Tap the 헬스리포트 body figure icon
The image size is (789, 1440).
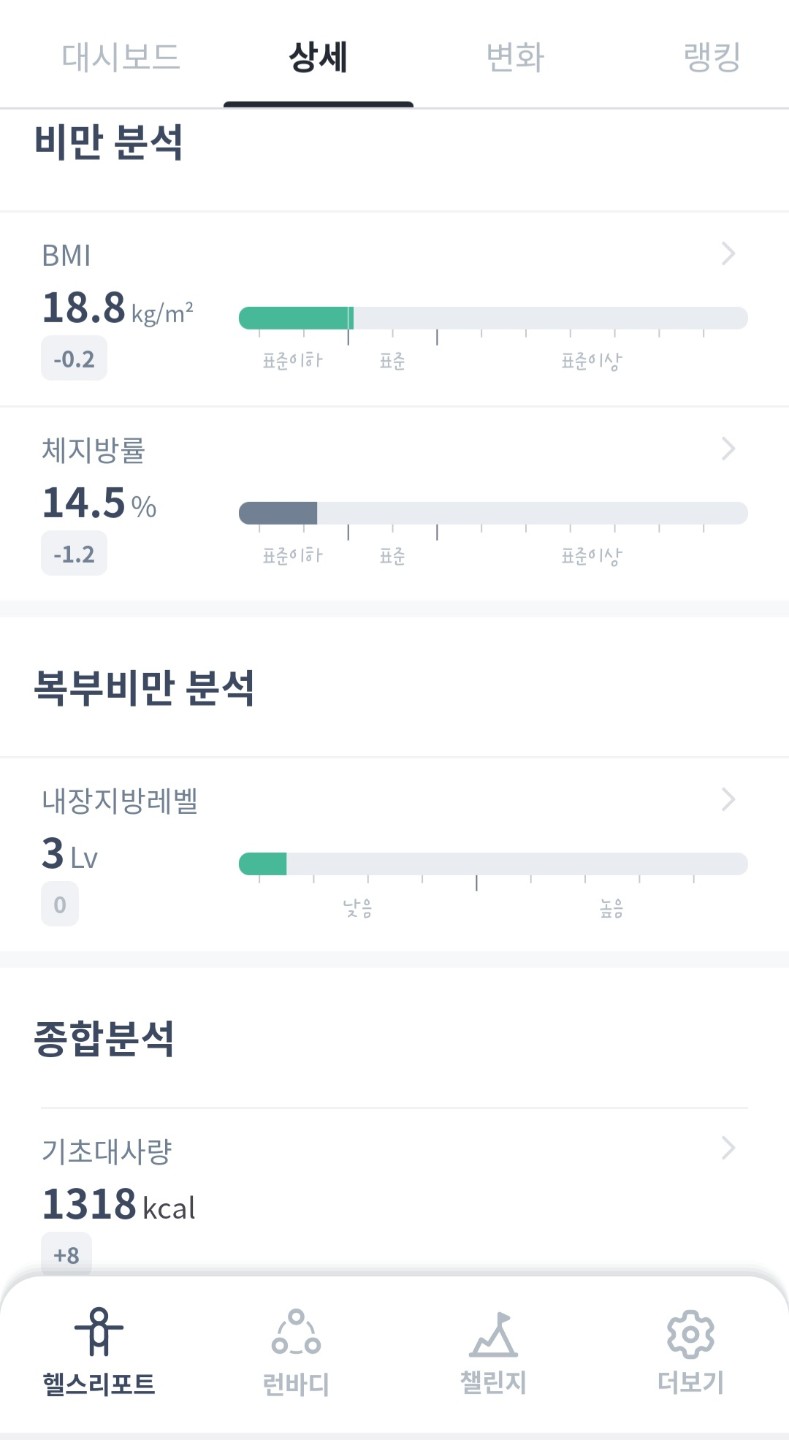coord(99,1332)
